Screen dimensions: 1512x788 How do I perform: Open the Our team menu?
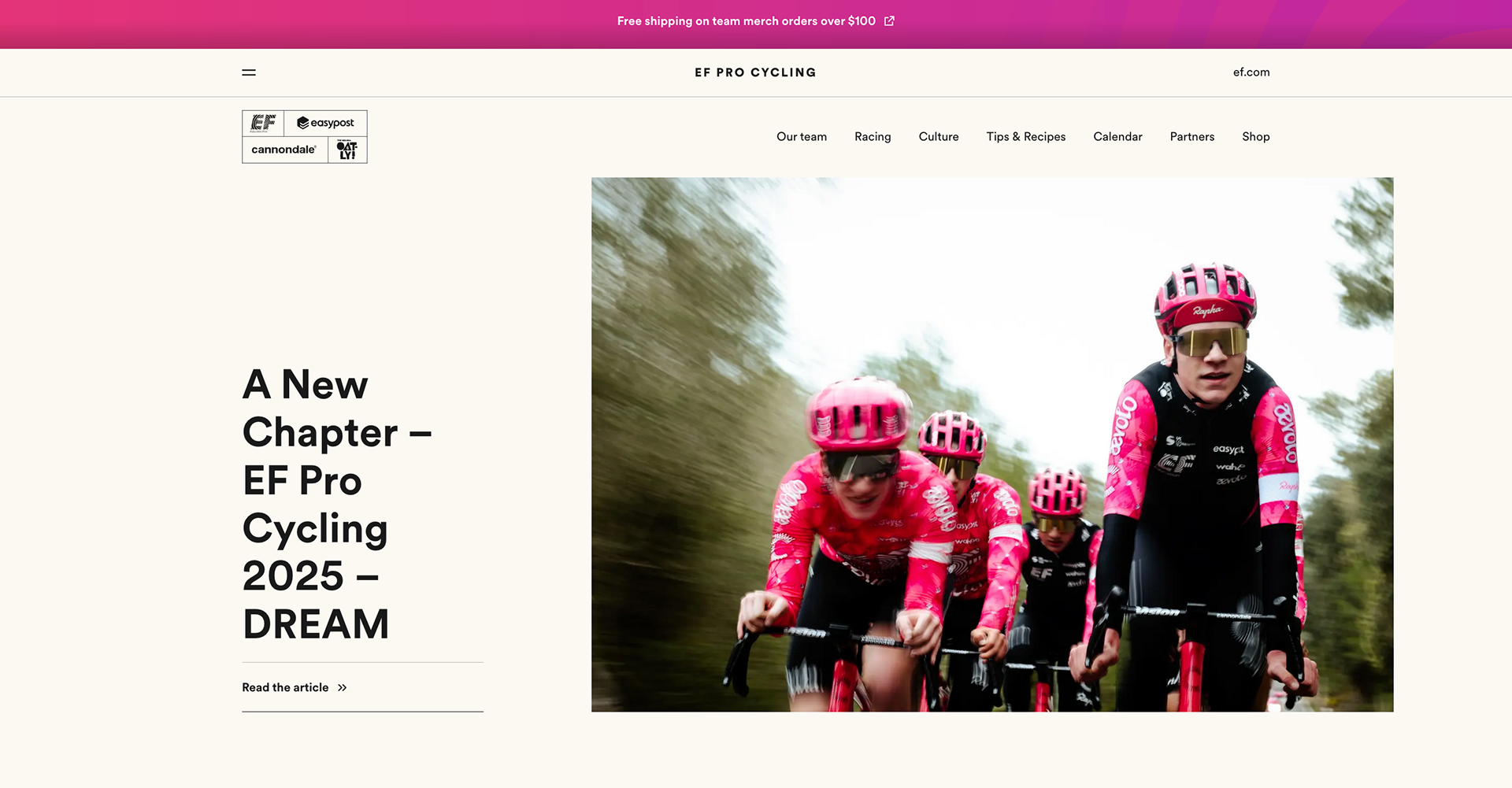click(802, 137)
